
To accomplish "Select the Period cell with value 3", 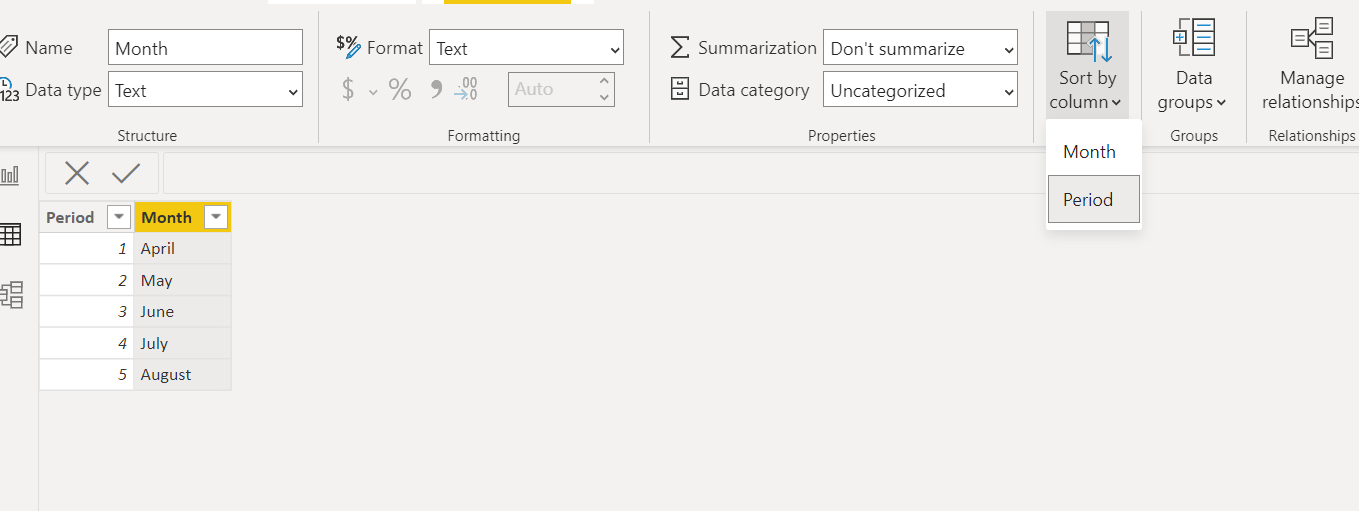I will 86,311.
